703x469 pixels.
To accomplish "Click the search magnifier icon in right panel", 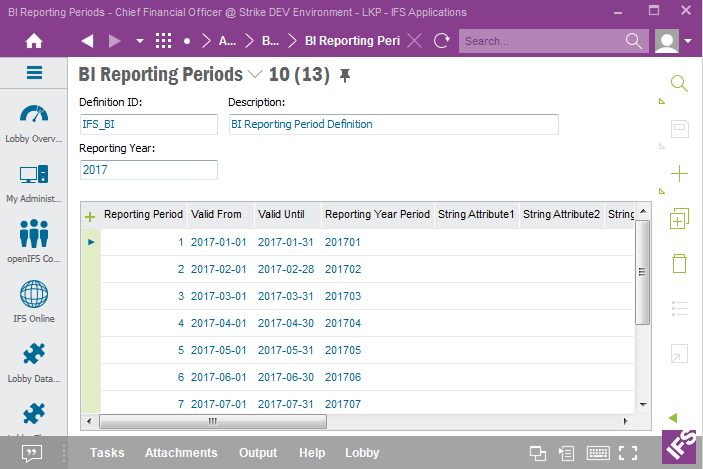I will point(679,84).
